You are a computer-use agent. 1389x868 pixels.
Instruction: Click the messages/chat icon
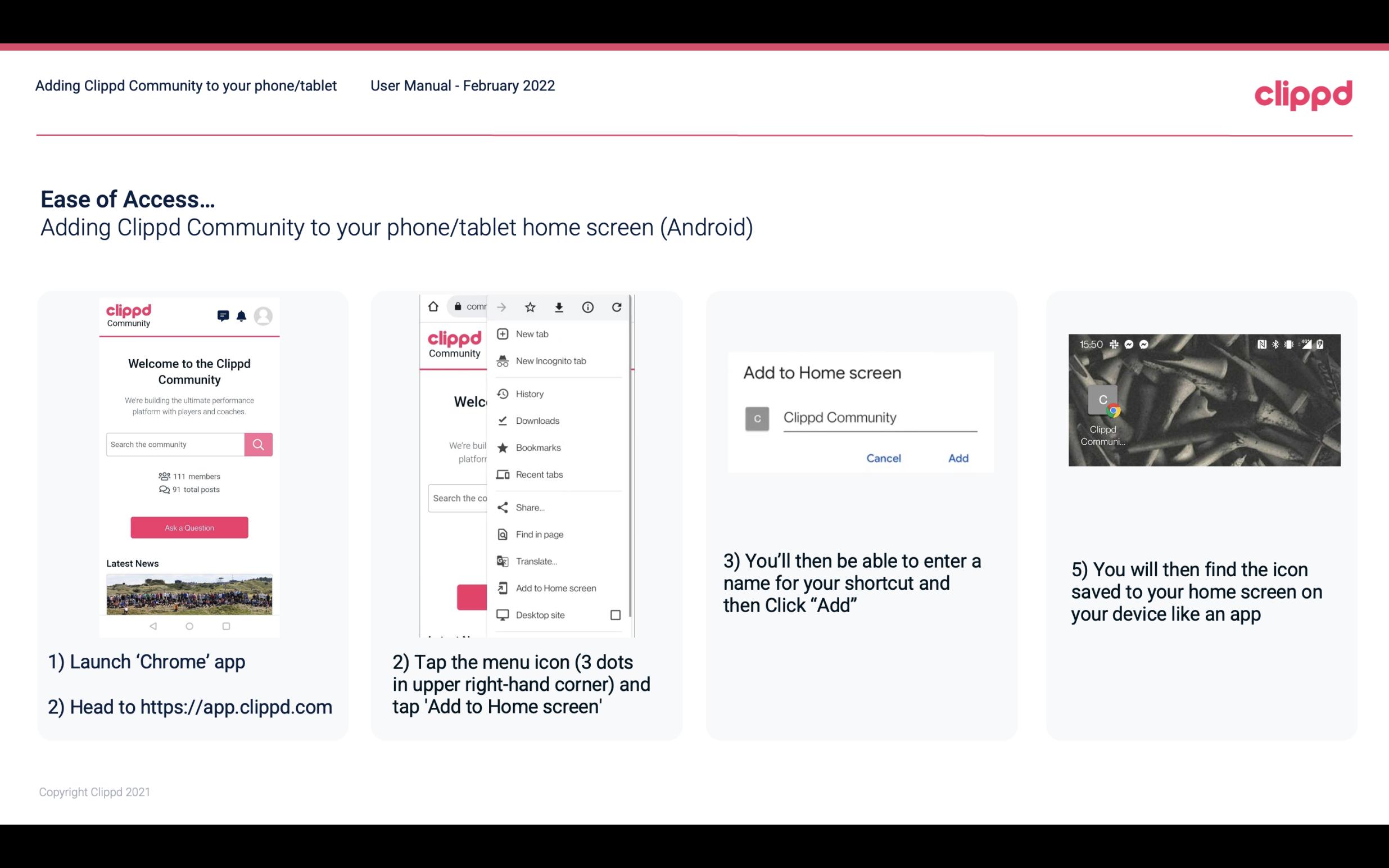click(220, 315)
